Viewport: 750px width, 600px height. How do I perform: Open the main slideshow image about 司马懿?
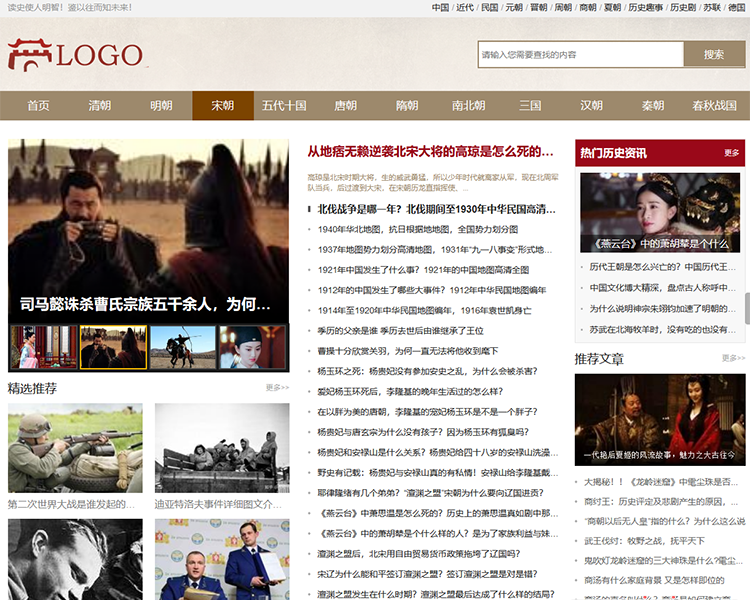[x=148, y=230]
